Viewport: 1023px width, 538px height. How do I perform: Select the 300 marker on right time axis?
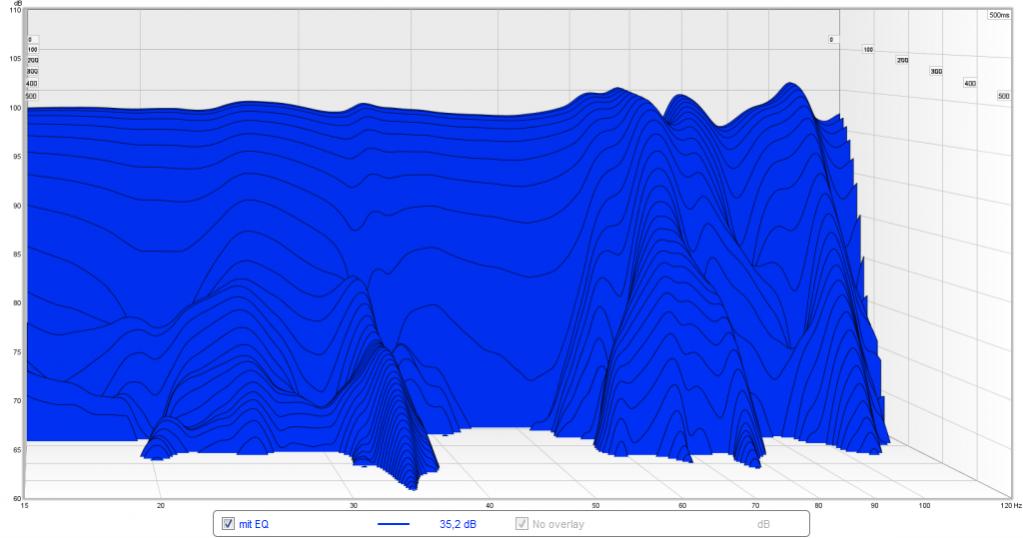point(936,72)
